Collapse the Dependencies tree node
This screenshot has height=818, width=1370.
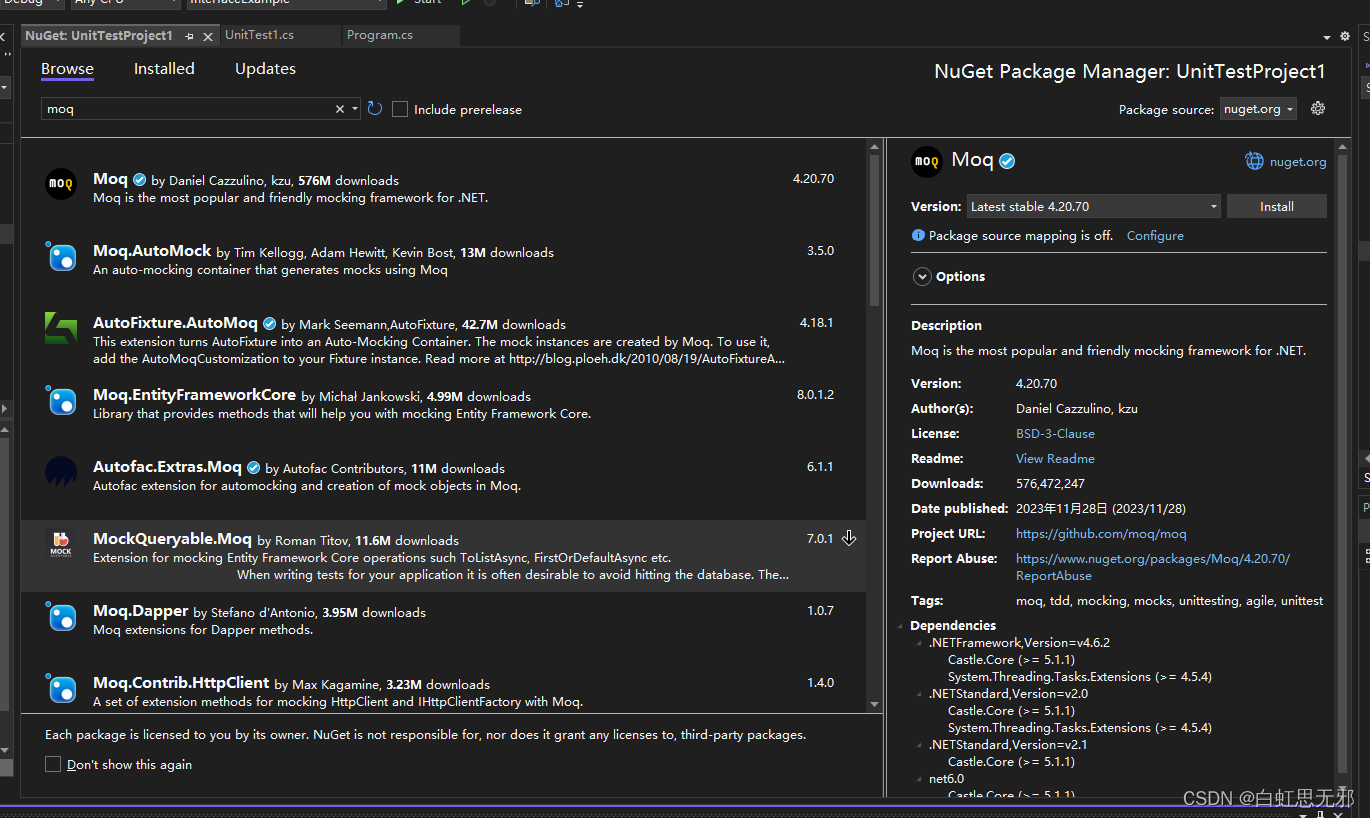902,626
